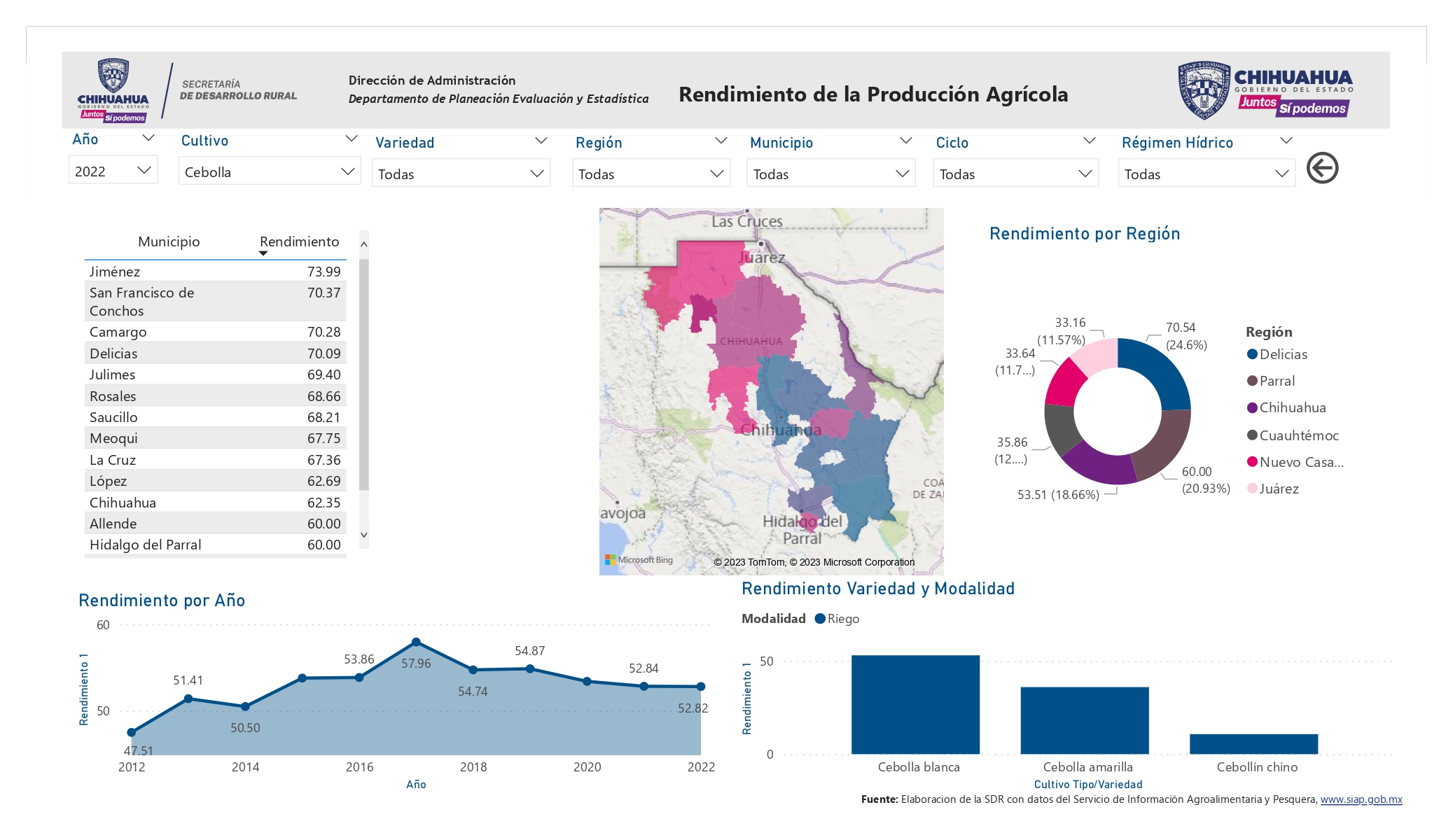Select the Meoqui row in the table
The height and width of the screenshot is (840, 1453).
215,438
